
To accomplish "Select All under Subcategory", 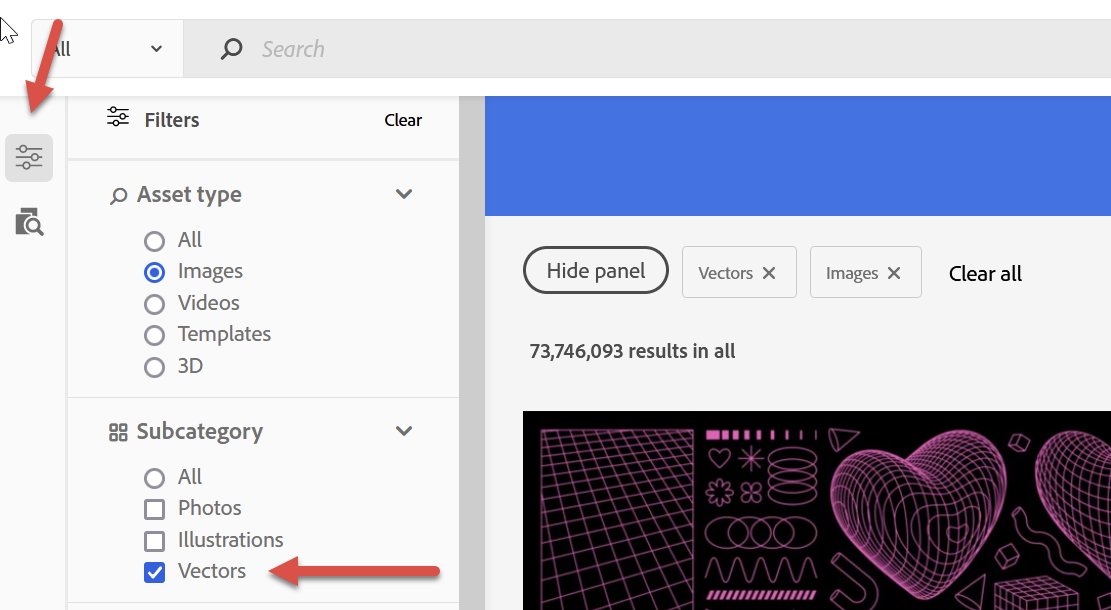I will point(155,477).
